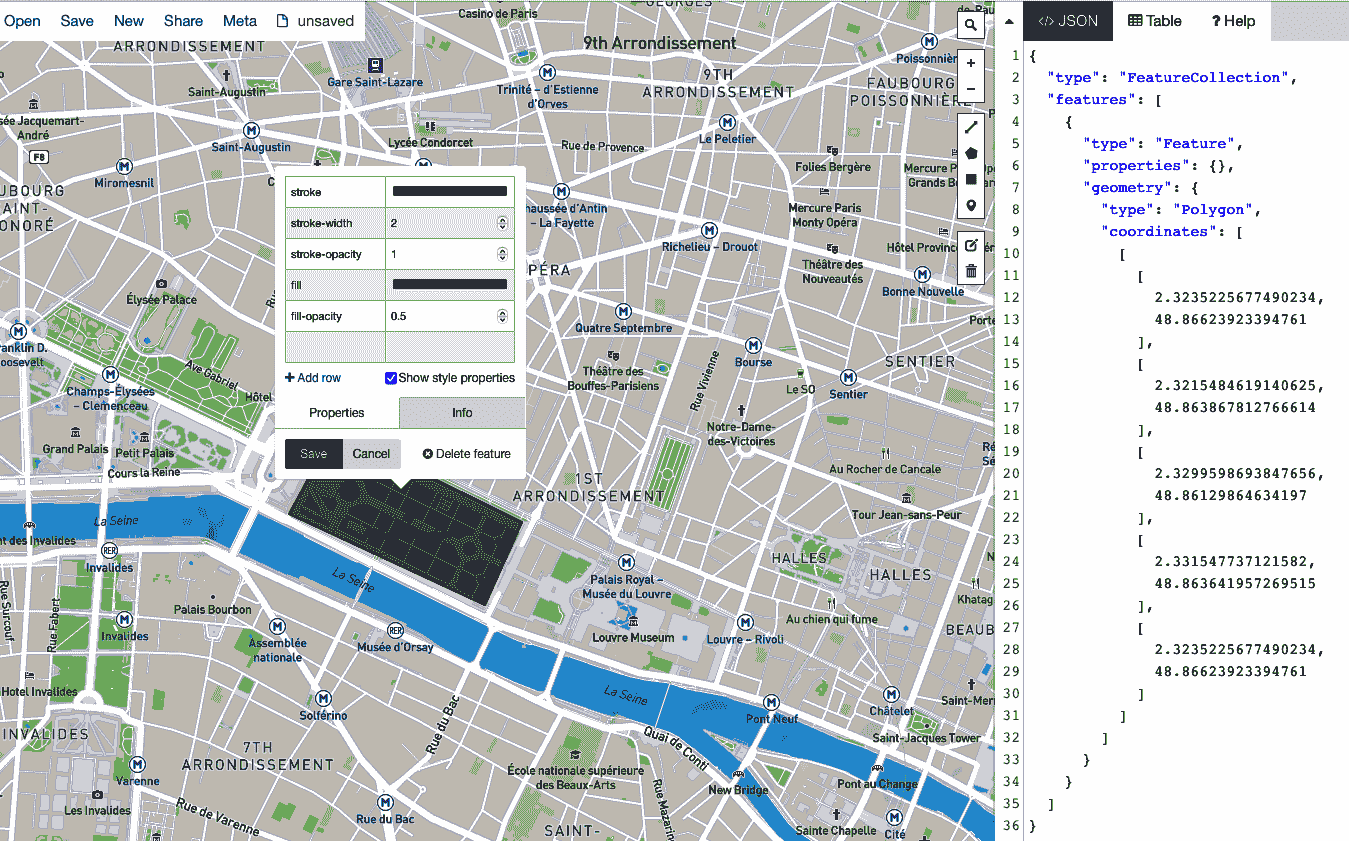The width and height of the screenshot is (1349, 841).
Task: Click the Palais Bourbon map label
Action: (213, 609)
